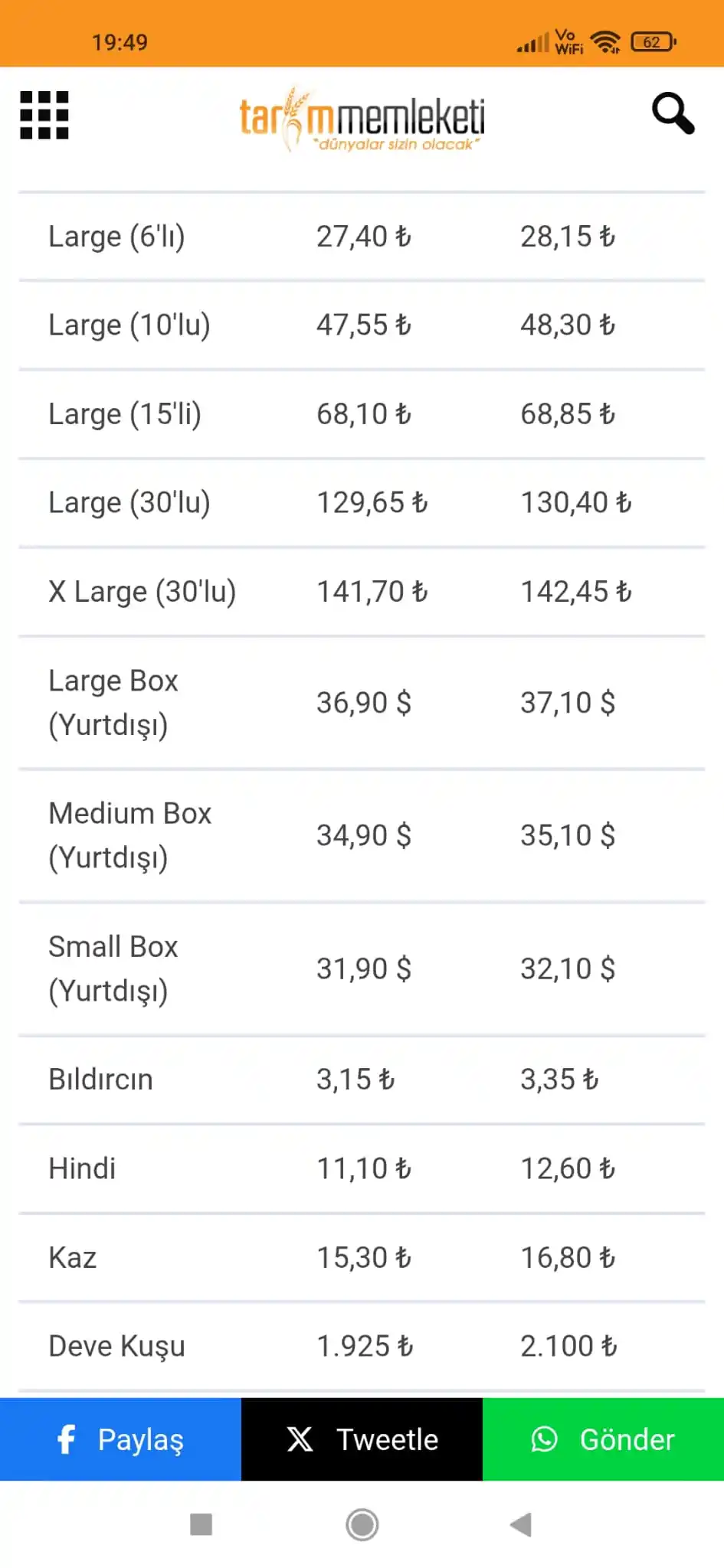Image resolution: width=724 pixels, height=1568 pixels.
Task: Tap the X logo icon
Action: (x=300, y=1439)
